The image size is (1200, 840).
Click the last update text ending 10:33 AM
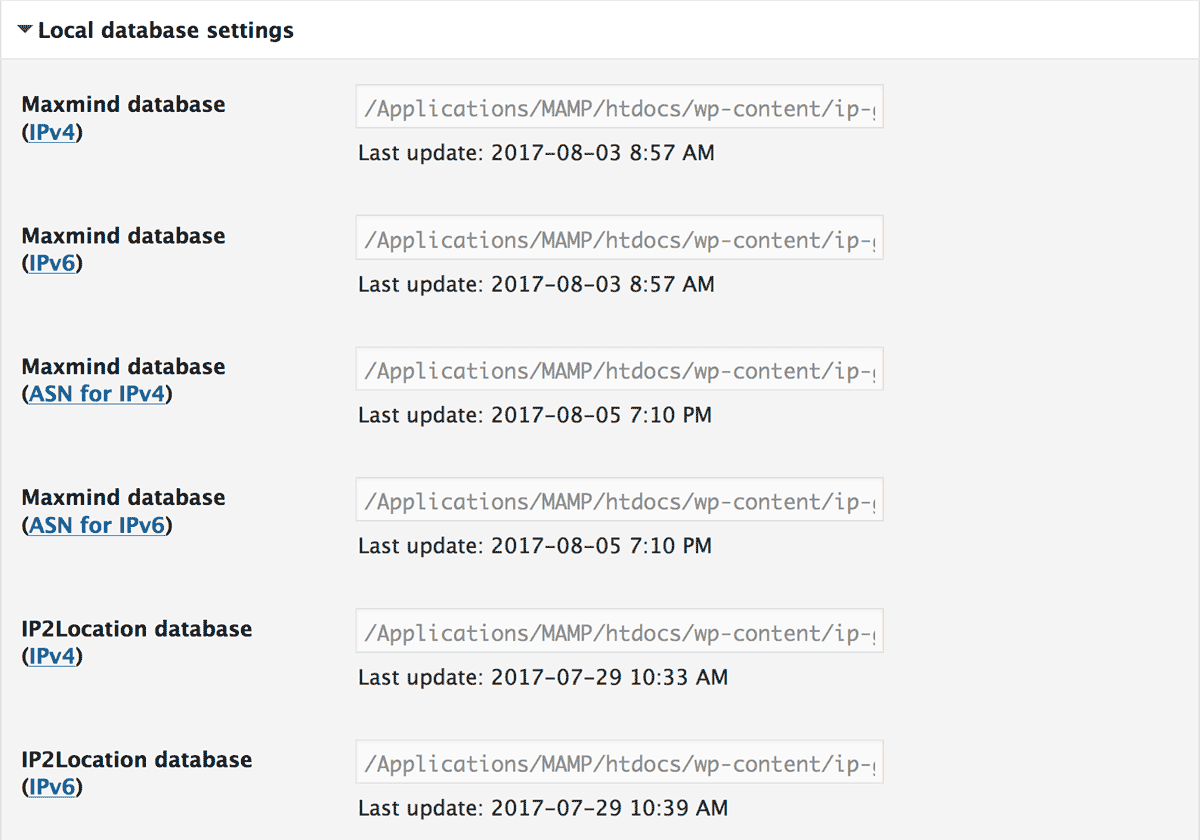coord(543,677)
